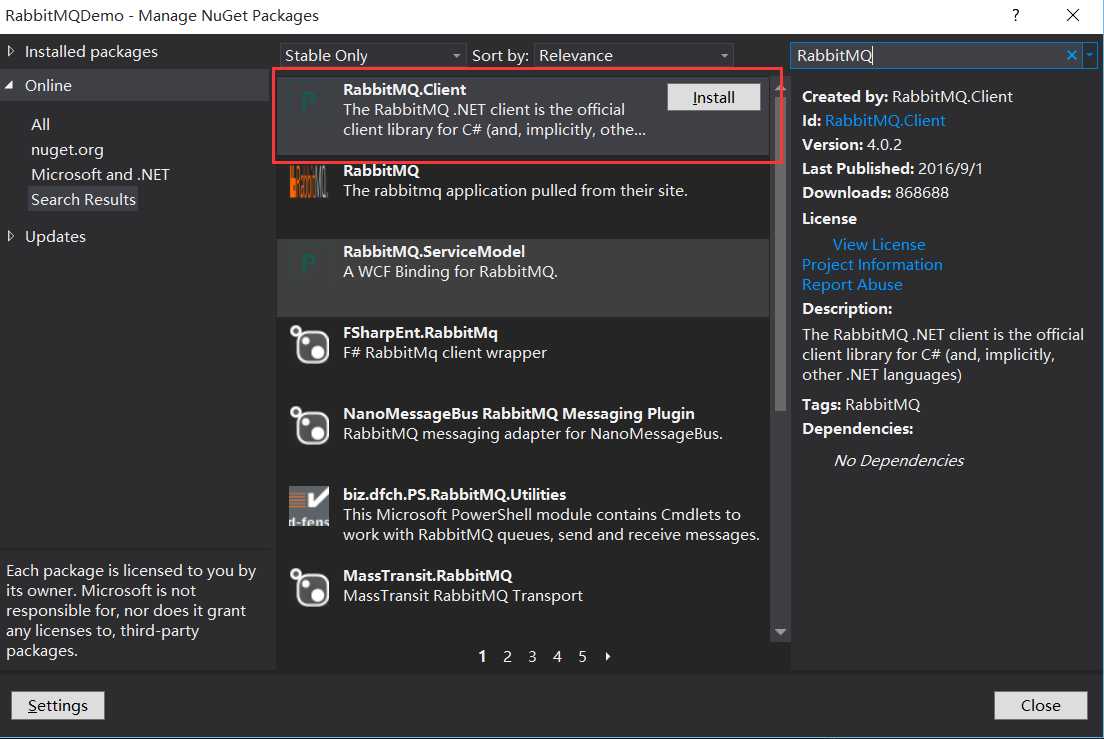This screenshot has width=1104, height=739.
Task: Open the search box dropdown arrow
Action: tap(1090, 55)
